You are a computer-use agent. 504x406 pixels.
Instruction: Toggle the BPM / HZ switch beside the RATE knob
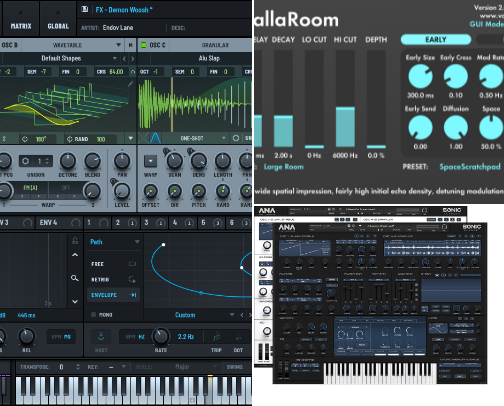coord(135,337)
